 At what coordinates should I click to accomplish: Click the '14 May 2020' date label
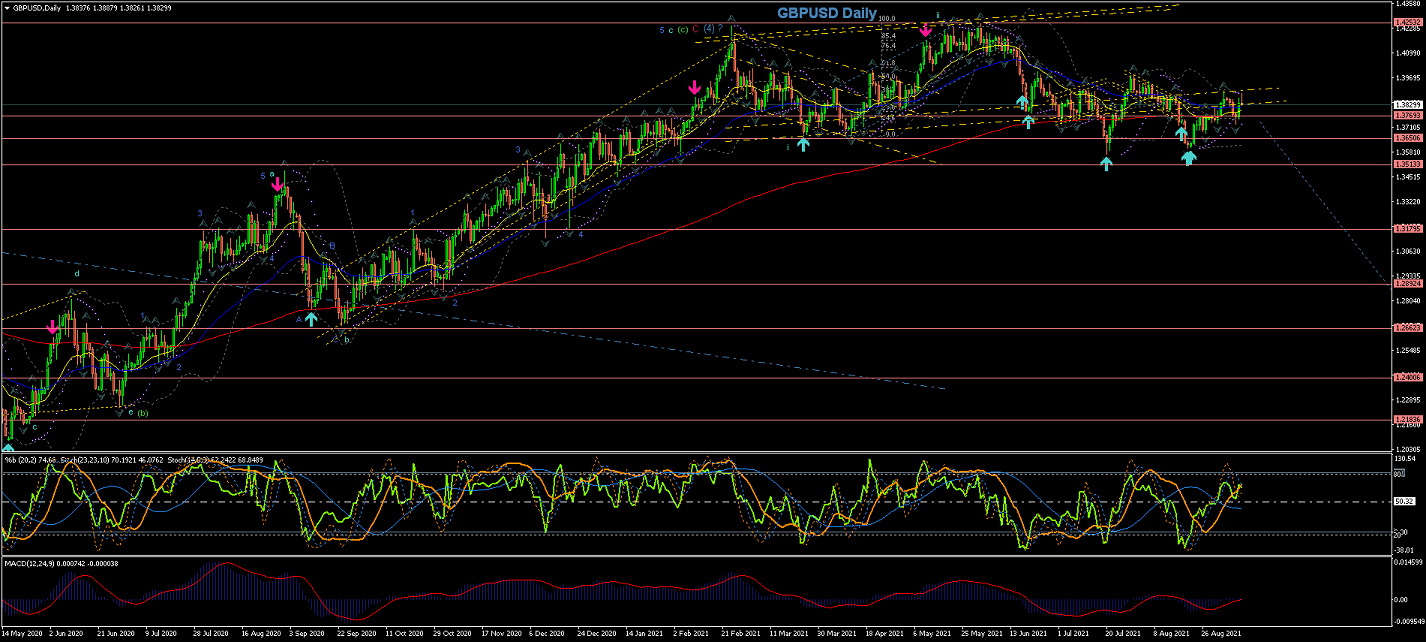tap(21, 633)
